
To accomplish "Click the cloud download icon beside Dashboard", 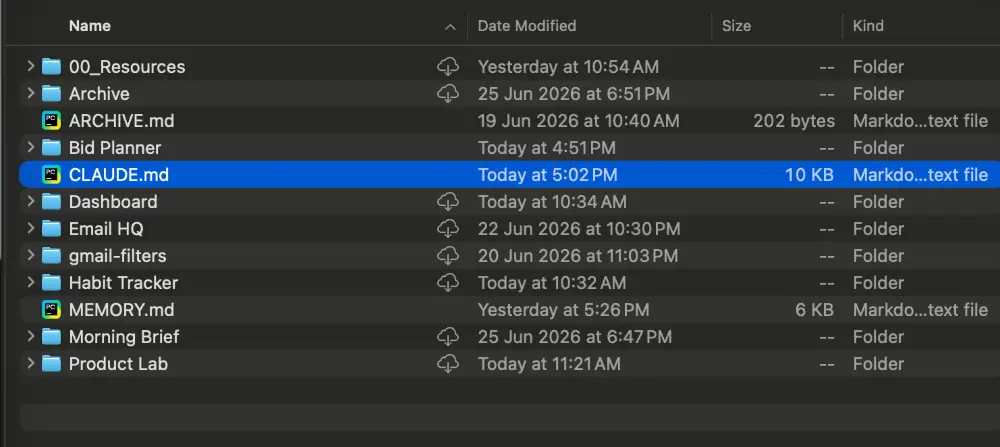I will pos(448,202).
